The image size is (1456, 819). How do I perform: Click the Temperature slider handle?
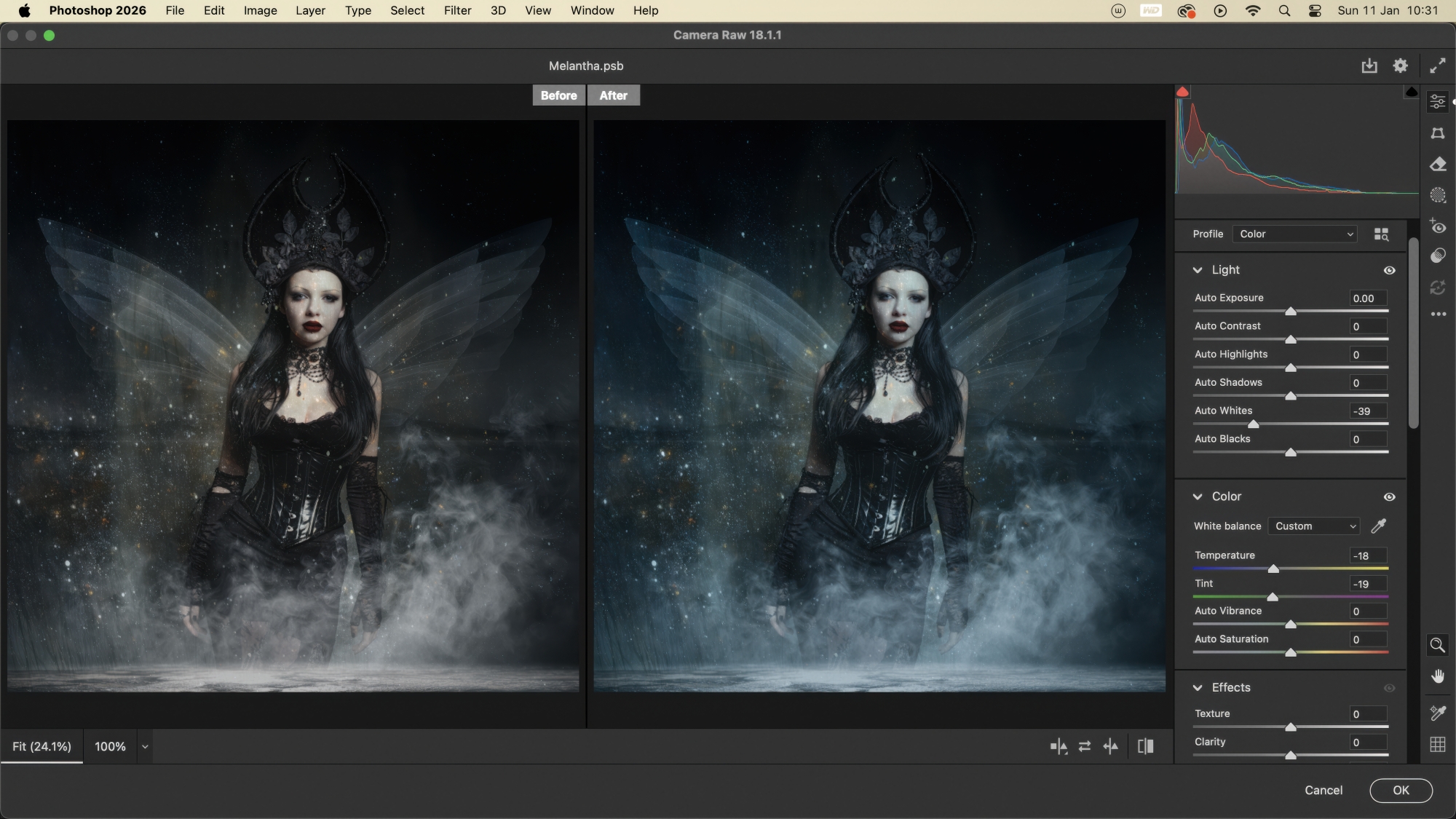coord(1273,569)
